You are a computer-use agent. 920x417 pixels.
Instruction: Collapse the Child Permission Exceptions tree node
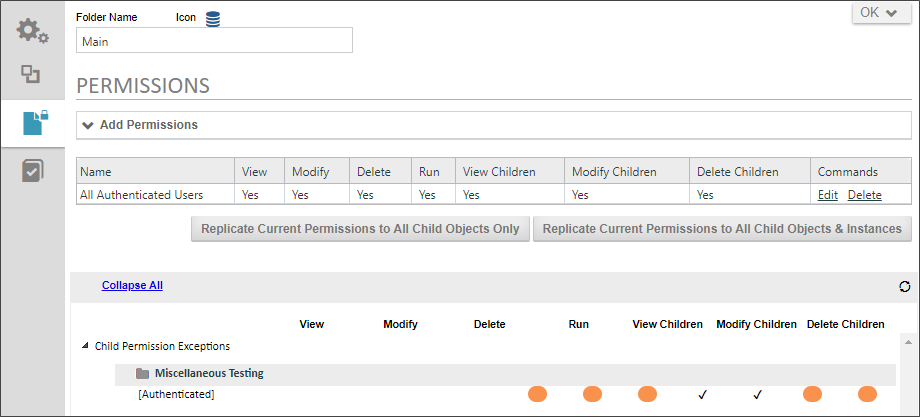(x=84, y=346)
